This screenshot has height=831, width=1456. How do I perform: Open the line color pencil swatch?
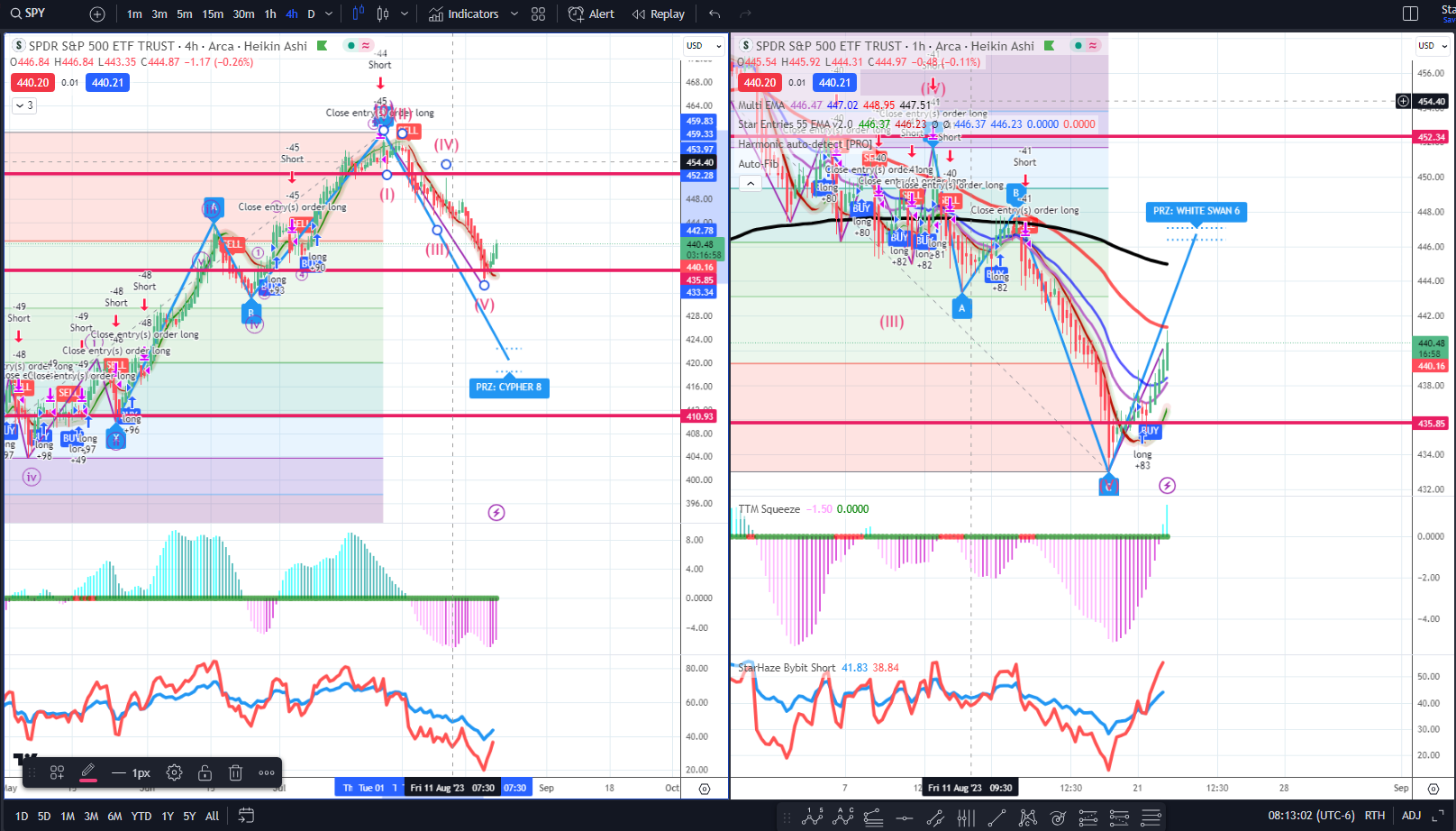click(88, 772)
